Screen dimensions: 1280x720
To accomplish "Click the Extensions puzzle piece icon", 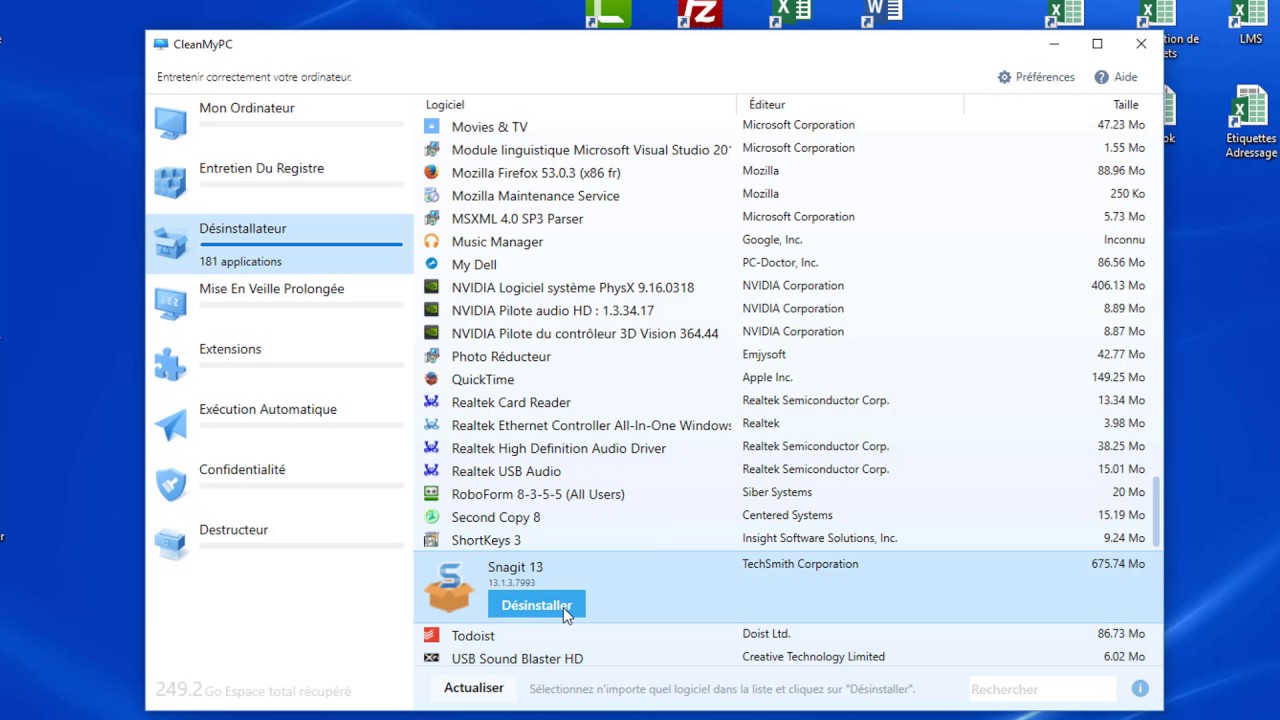I will coord(170,363).
